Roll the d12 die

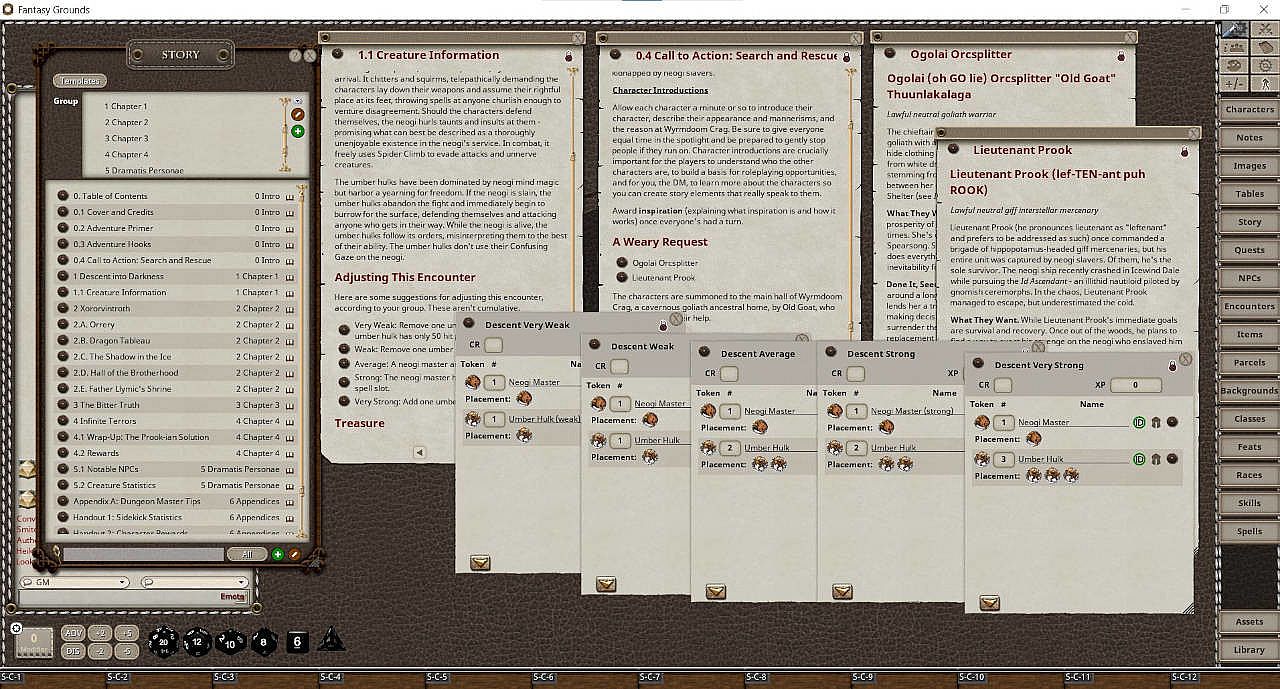[196, 641]
